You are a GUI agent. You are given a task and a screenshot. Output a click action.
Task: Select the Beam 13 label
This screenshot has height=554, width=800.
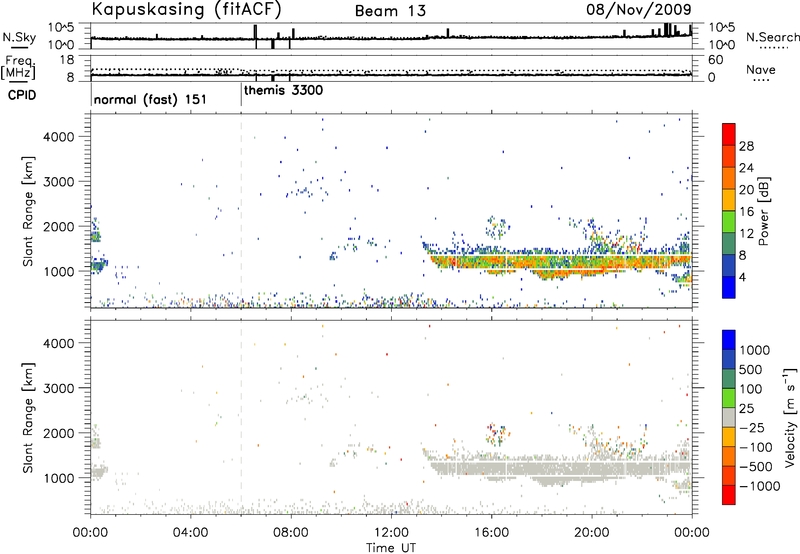(x=390, y=11)
